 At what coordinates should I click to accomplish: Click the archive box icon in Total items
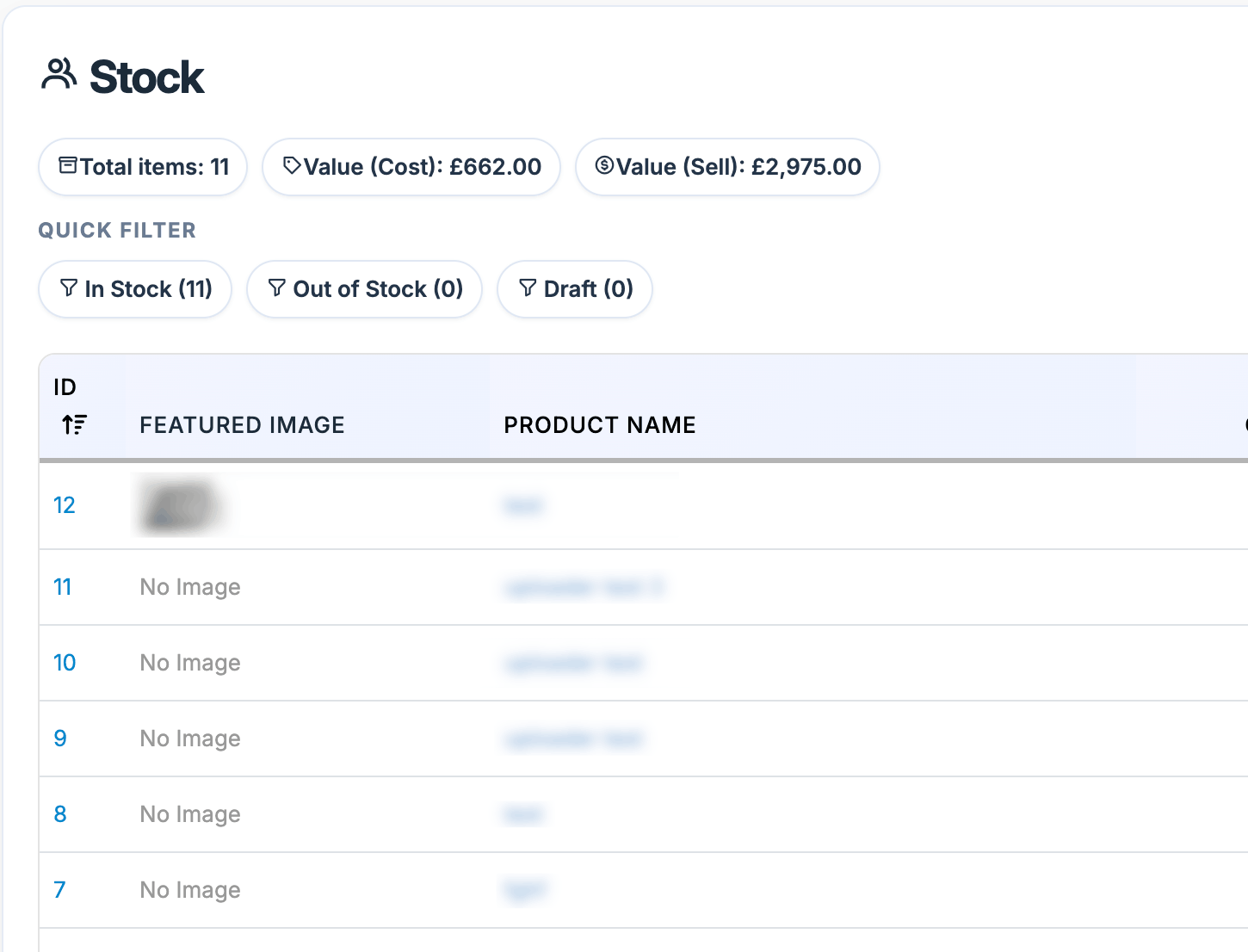pos(68,165)
